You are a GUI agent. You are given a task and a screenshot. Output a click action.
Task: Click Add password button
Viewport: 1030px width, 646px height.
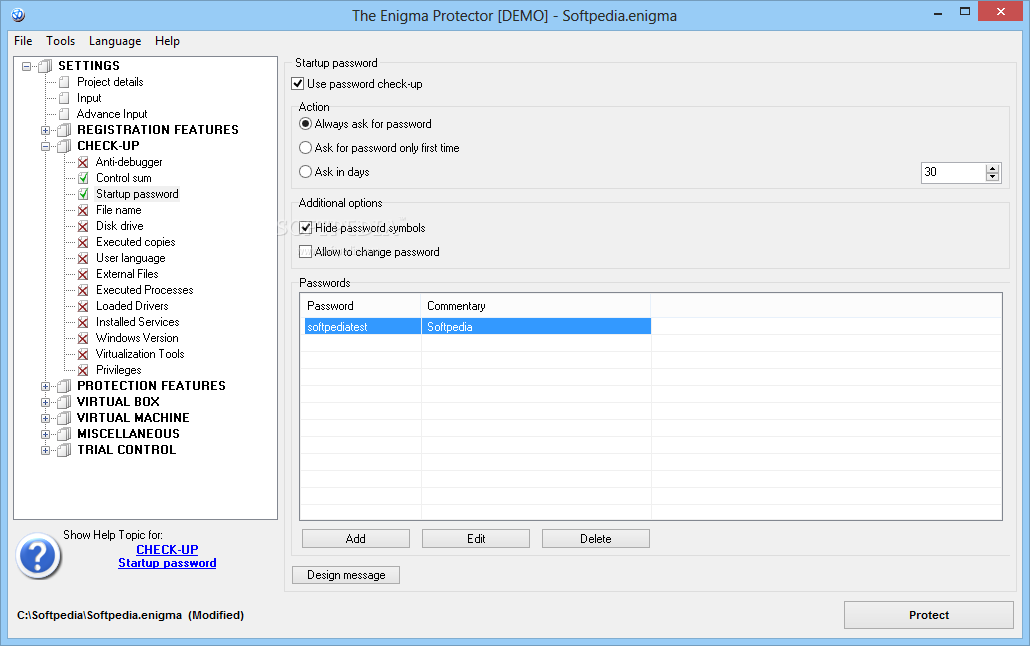[355, 539]
